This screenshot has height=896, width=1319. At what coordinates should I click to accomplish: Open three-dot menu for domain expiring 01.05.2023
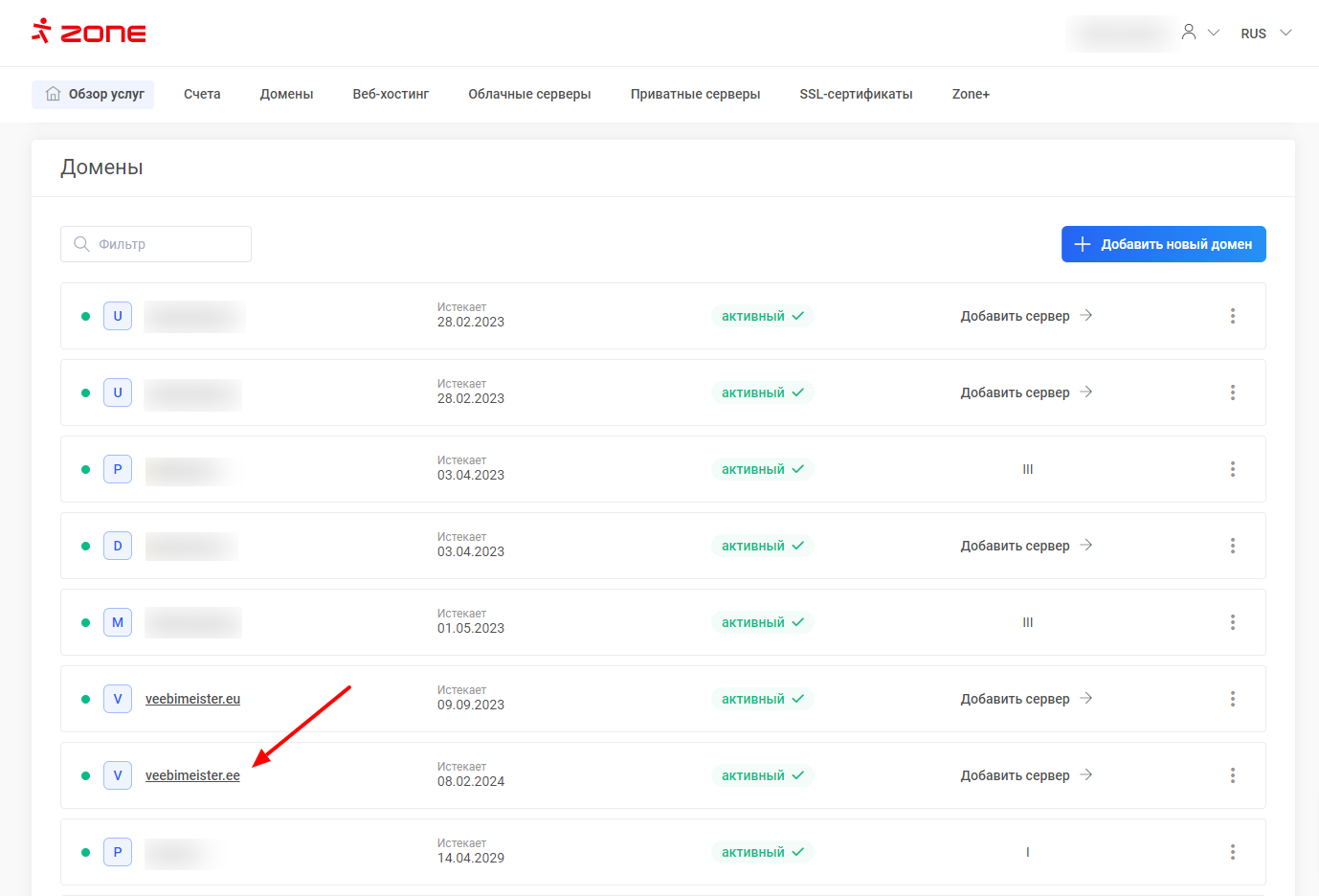(x=1232, y=622)
